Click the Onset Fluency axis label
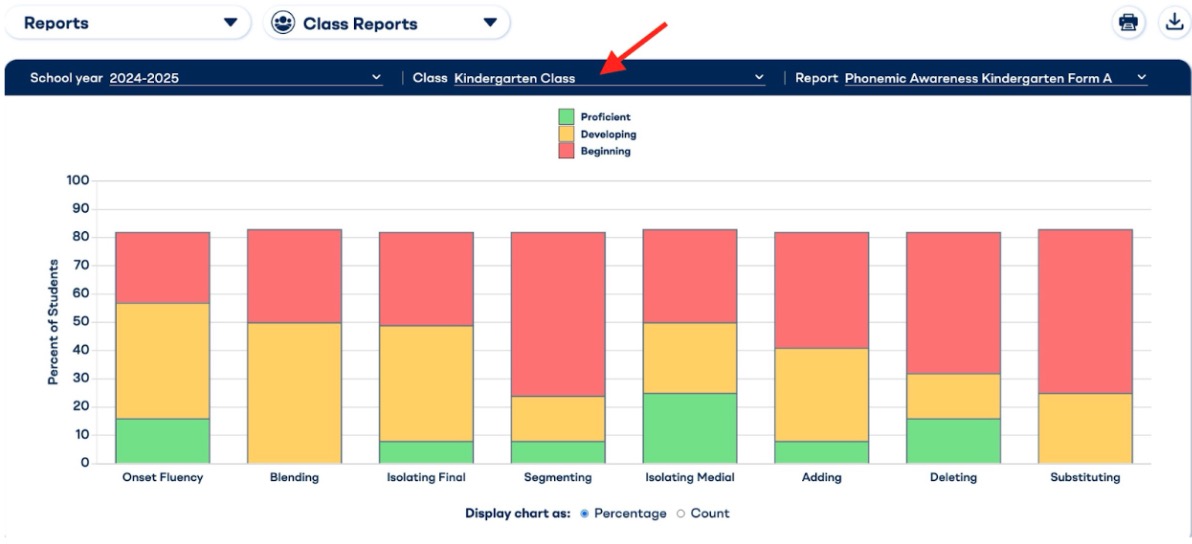The image size is (1192, 544). click(163, 478)
